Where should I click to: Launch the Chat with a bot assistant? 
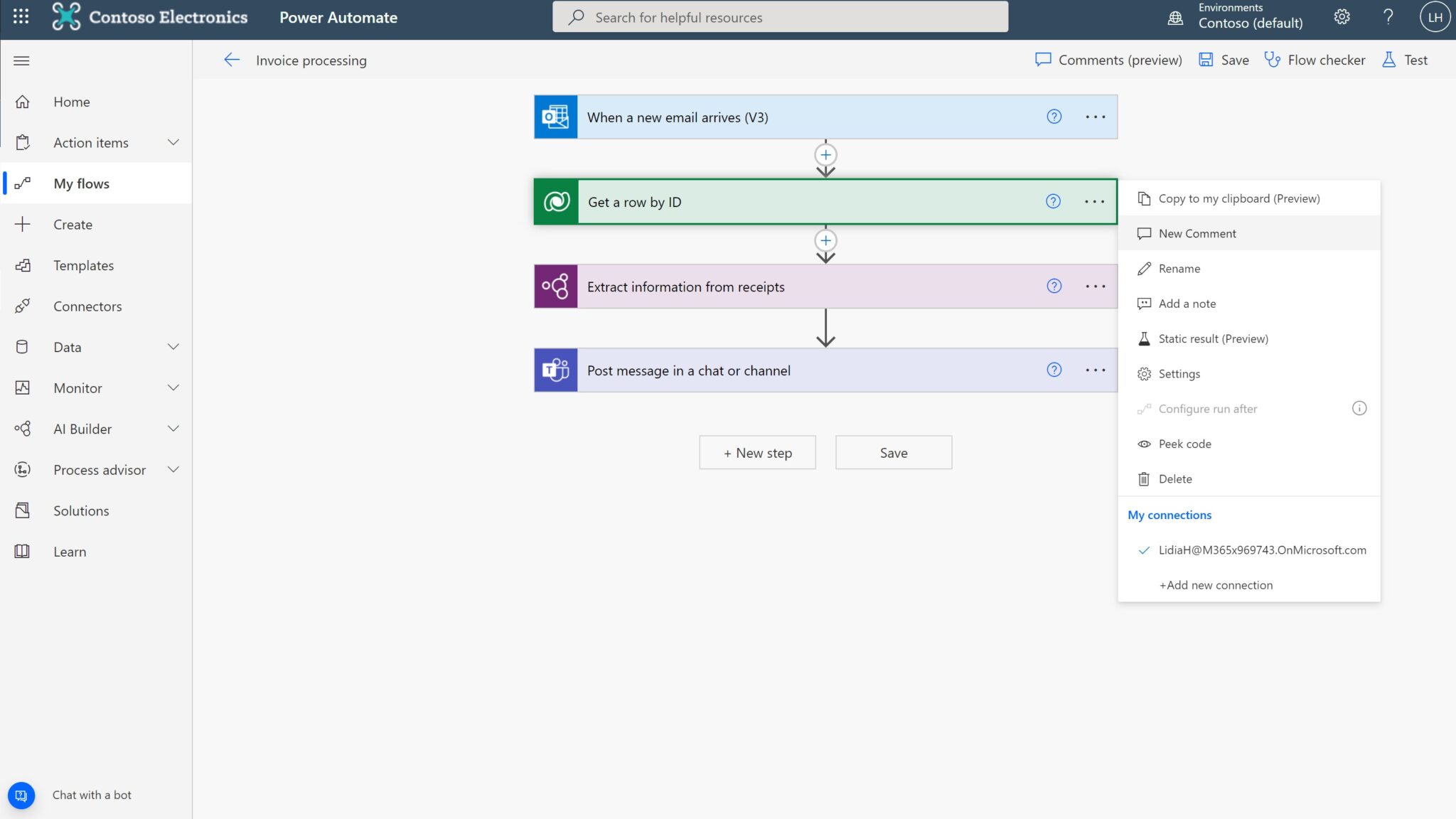coord(21,795)
